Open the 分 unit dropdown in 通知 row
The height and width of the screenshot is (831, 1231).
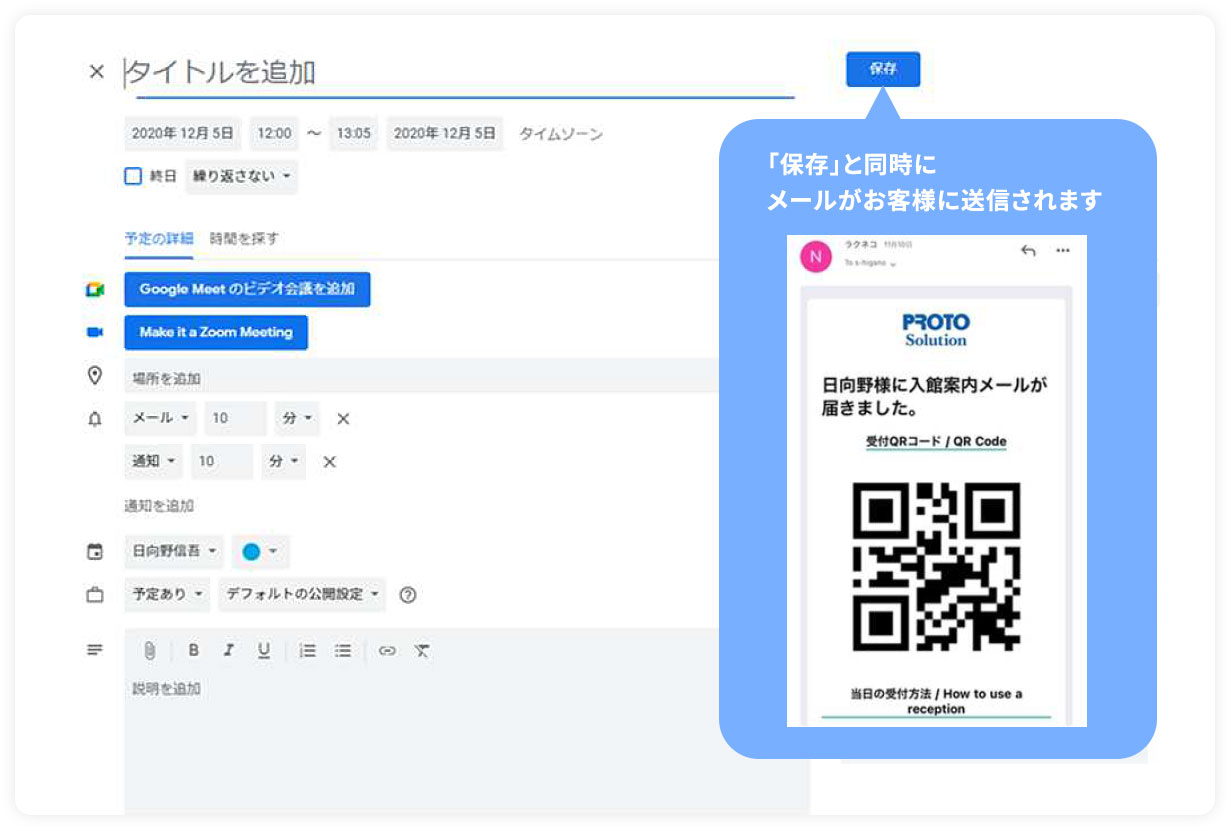coord(284,461)
